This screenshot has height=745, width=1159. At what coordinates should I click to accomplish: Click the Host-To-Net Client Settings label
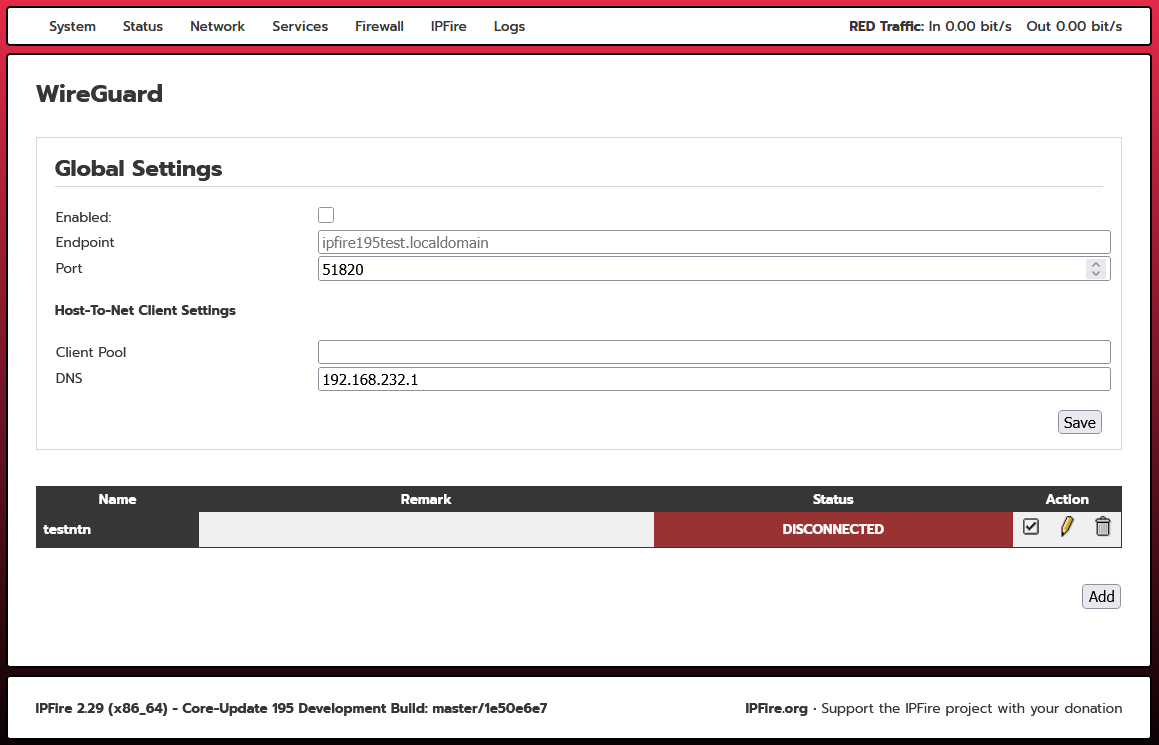tap(145, 310)
